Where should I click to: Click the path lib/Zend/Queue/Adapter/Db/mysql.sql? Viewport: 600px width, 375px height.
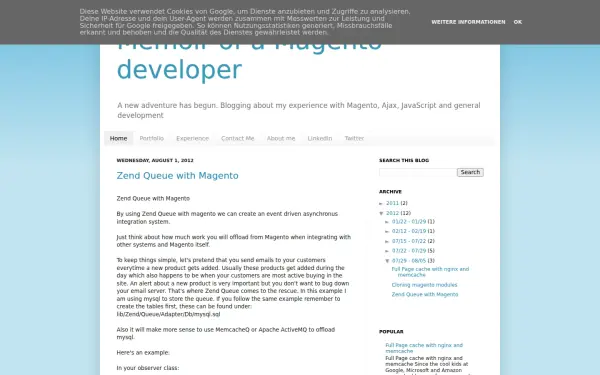[168, 315]
